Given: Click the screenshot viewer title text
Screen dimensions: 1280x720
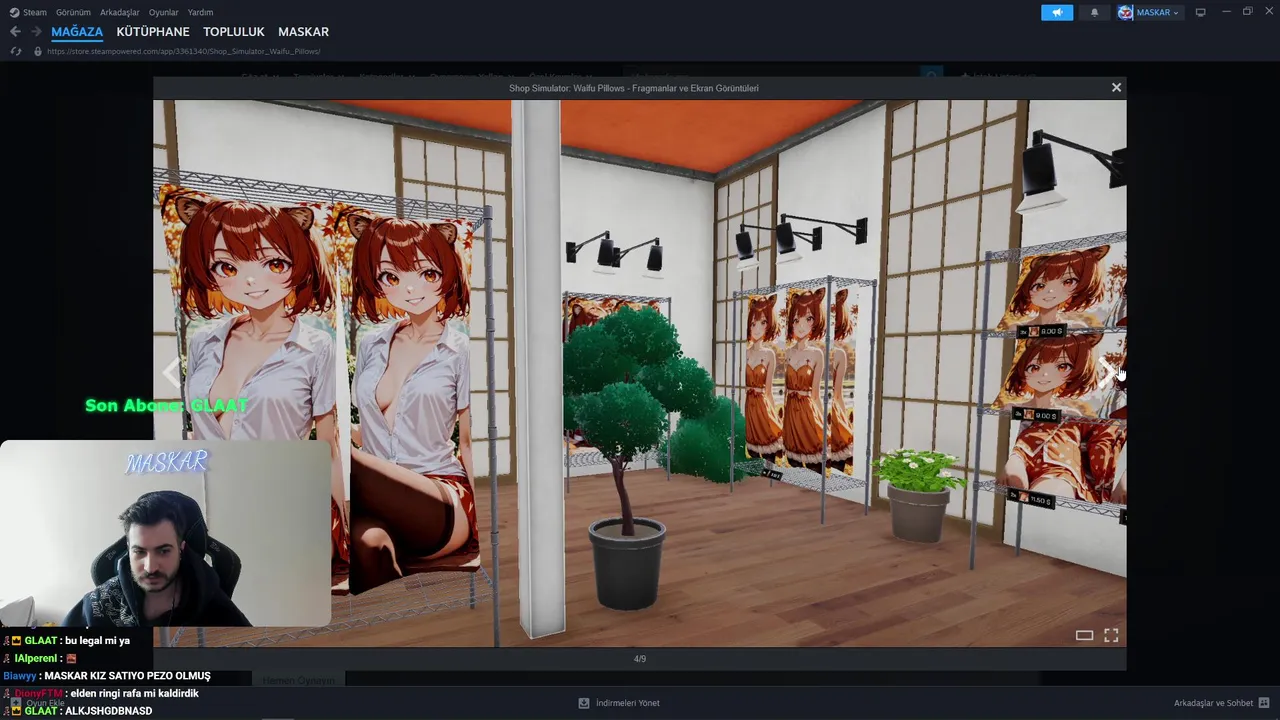Looking at the screenshot, I should pos(634,88).
